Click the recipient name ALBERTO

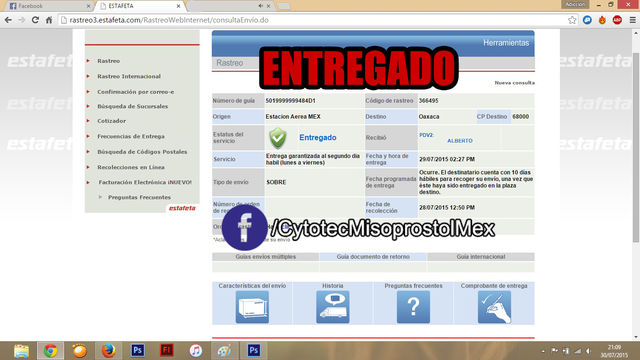pyautogui.click(x=460, y=141)
